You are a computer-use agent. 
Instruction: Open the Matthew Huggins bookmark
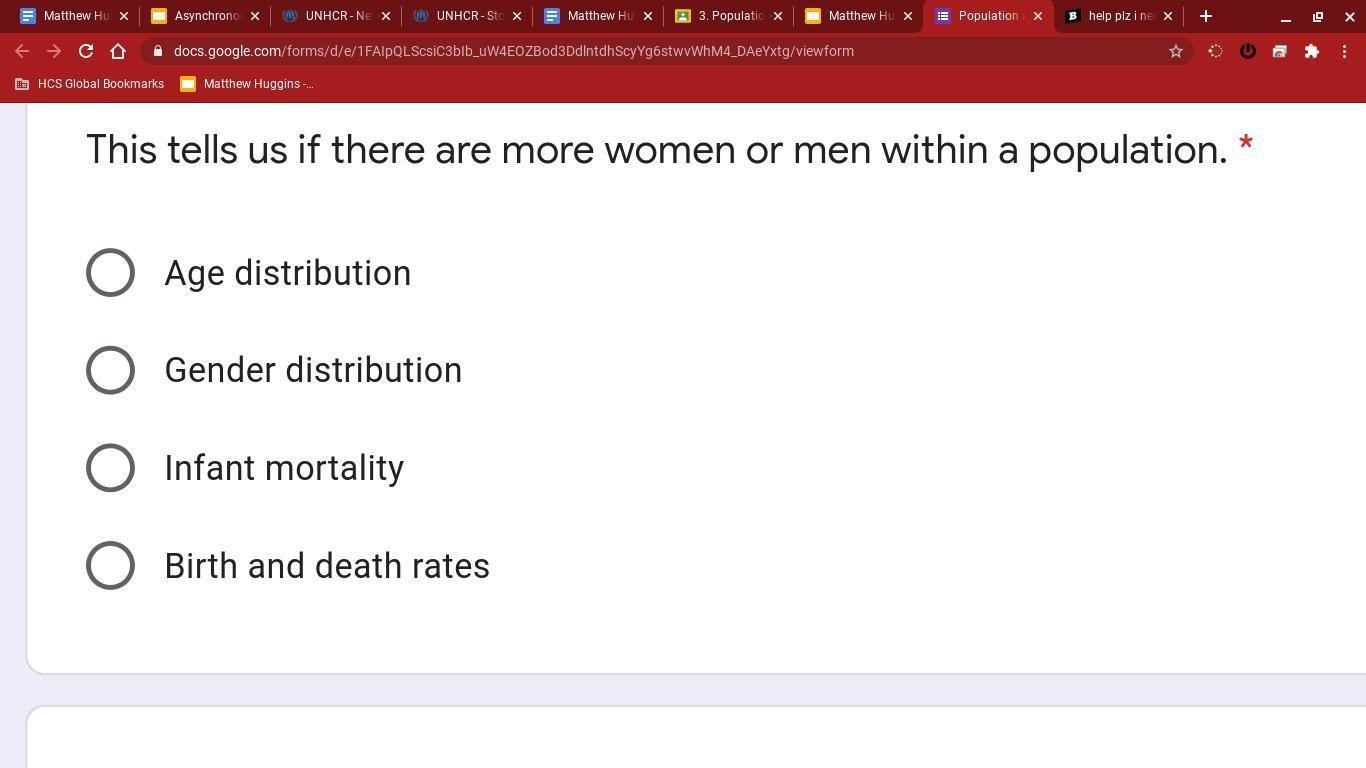coord(247,84)
